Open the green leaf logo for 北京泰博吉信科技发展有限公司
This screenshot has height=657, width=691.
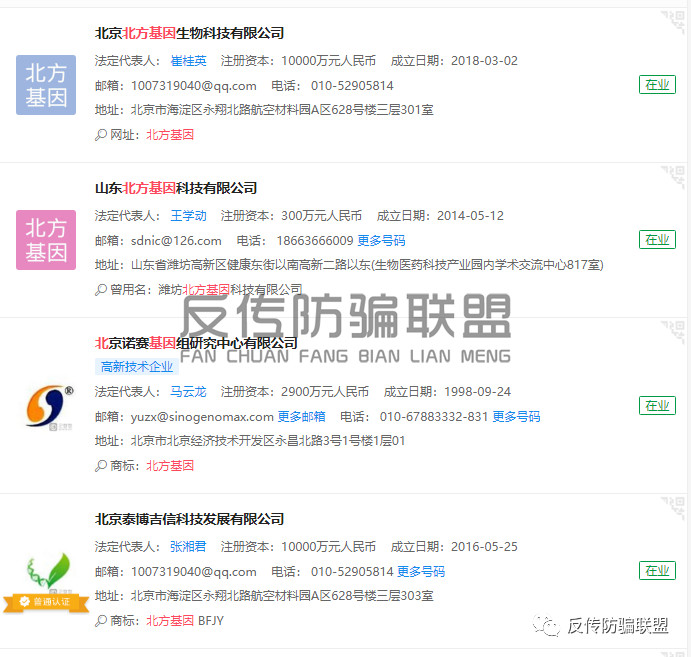click(x=48, y=572)
